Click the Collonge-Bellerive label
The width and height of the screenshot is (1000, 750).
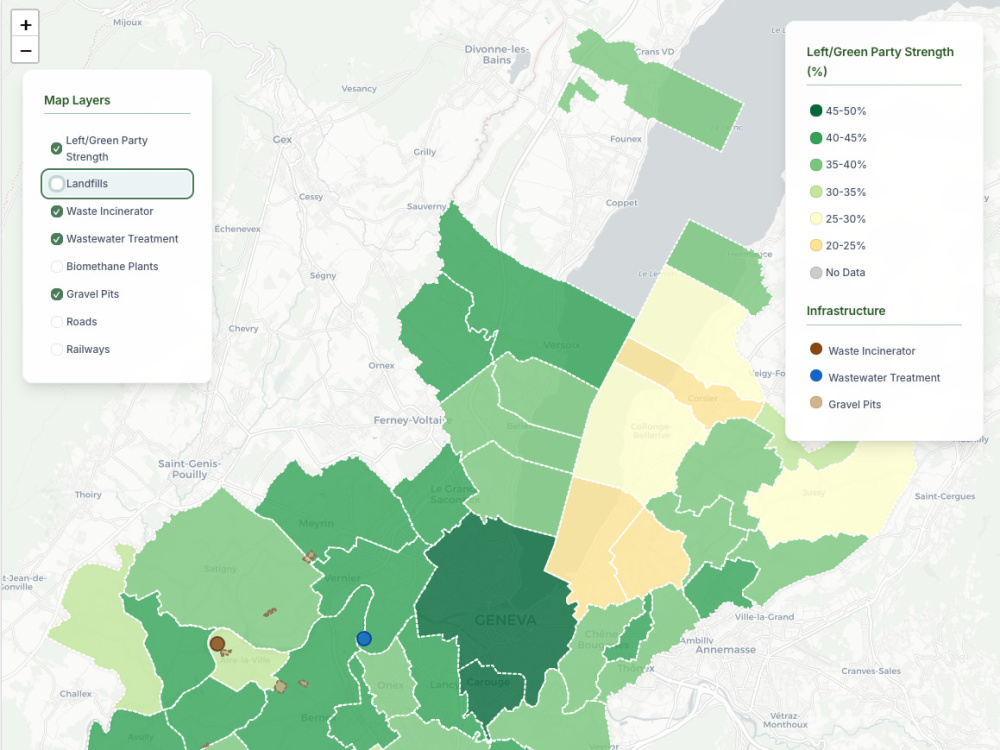click(x=651, y=430)
